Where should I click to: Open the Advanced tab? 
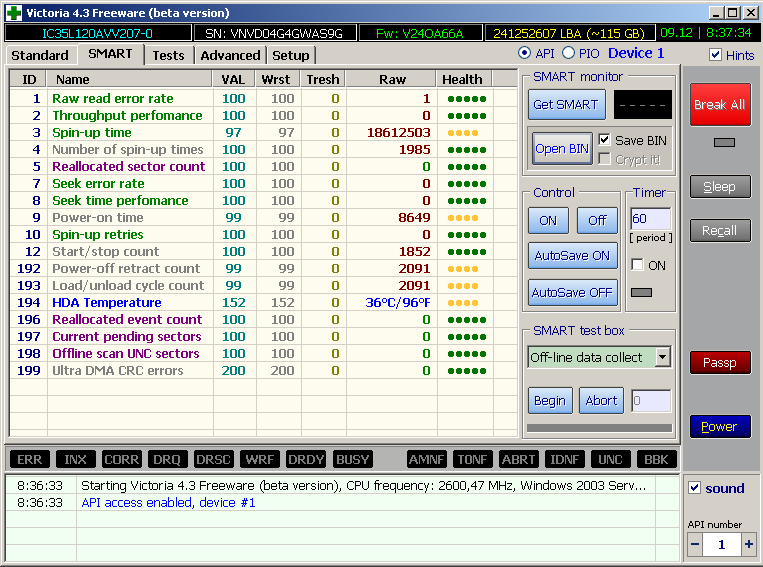[230, 55]
